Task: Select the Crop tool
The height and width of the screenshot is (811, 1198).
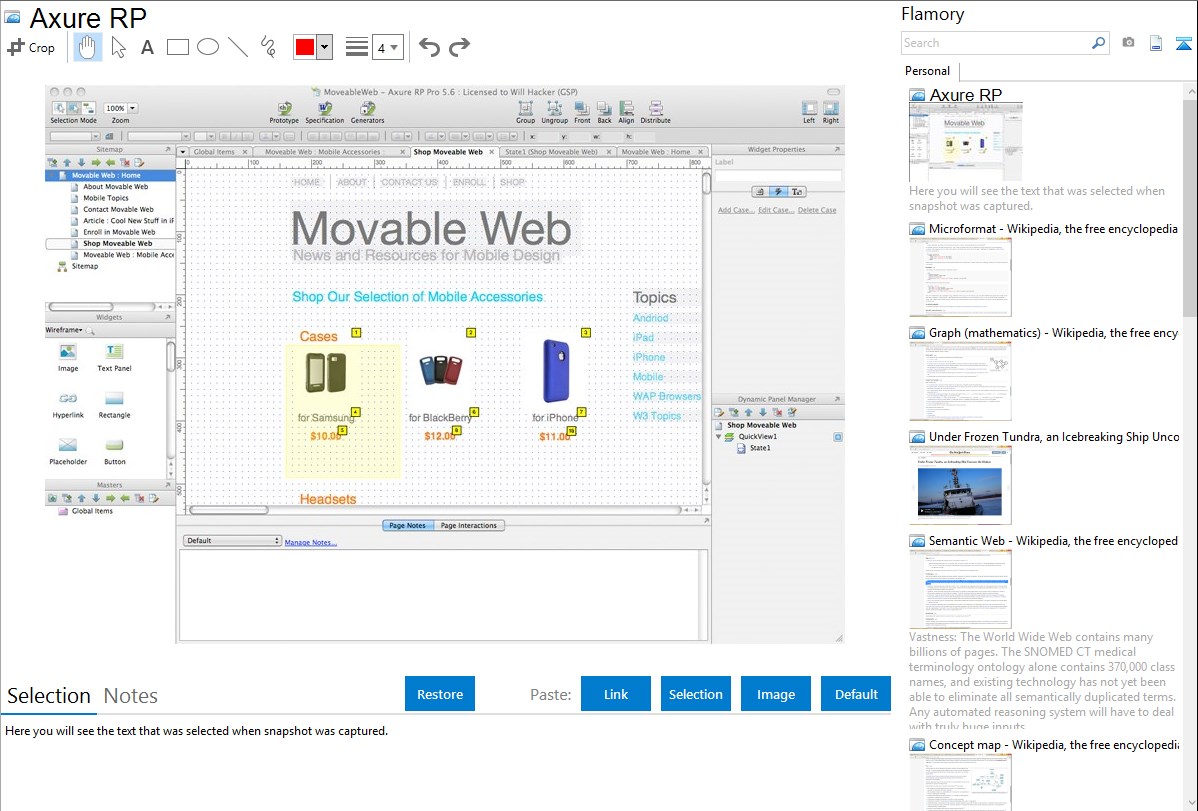Action: pos(31,47)
